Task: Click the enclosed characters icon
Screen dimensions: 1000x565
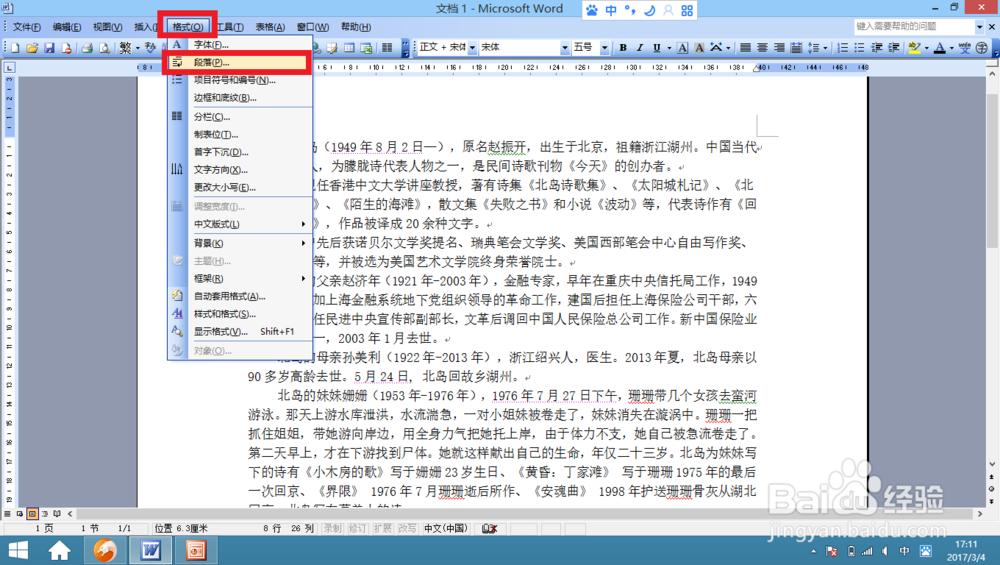Action: pyautogui.click(x=982, y=48)
